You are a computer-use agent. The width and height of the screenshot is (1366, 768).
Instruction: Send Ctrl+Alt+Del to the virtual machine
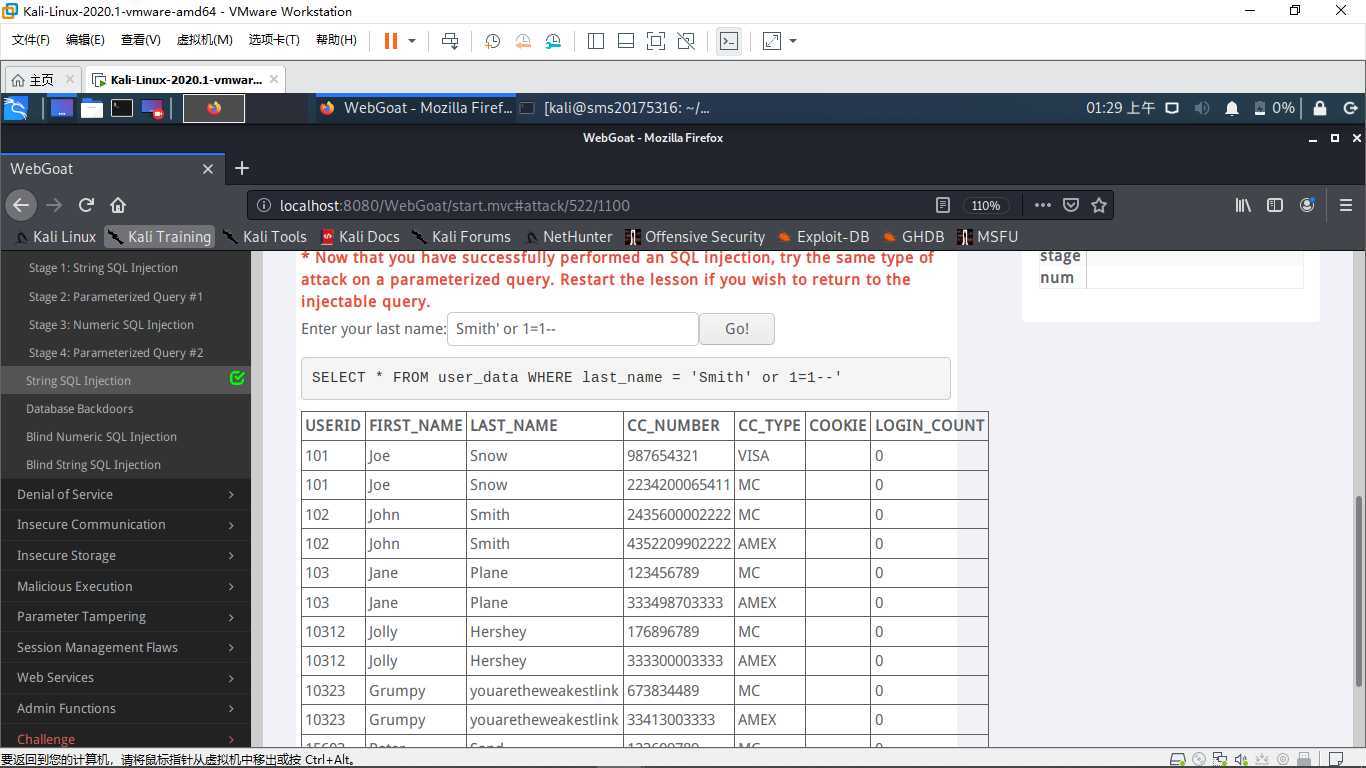450,41
